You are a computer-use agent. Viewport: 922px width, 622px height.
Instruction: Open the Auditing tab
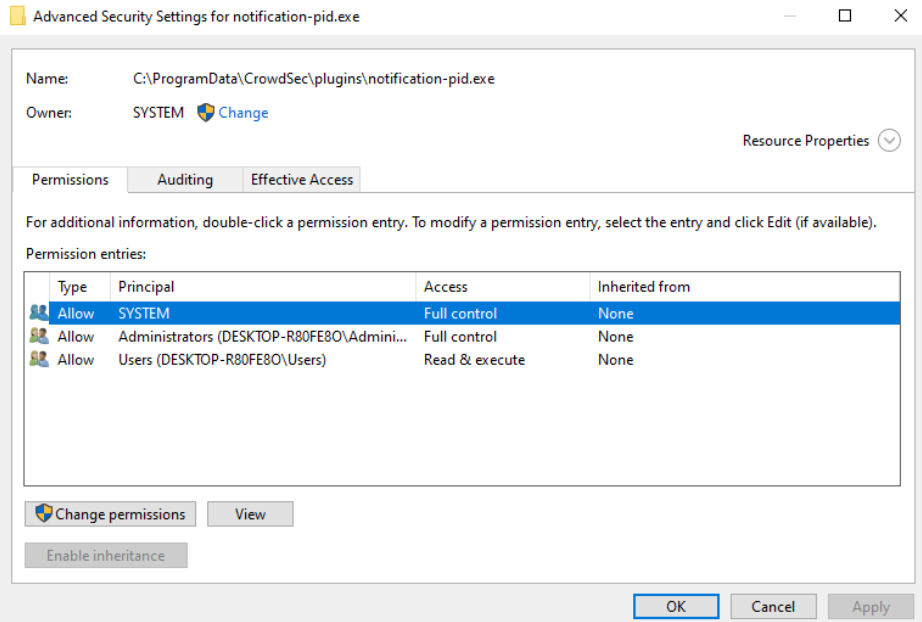(x=185, y=179)
